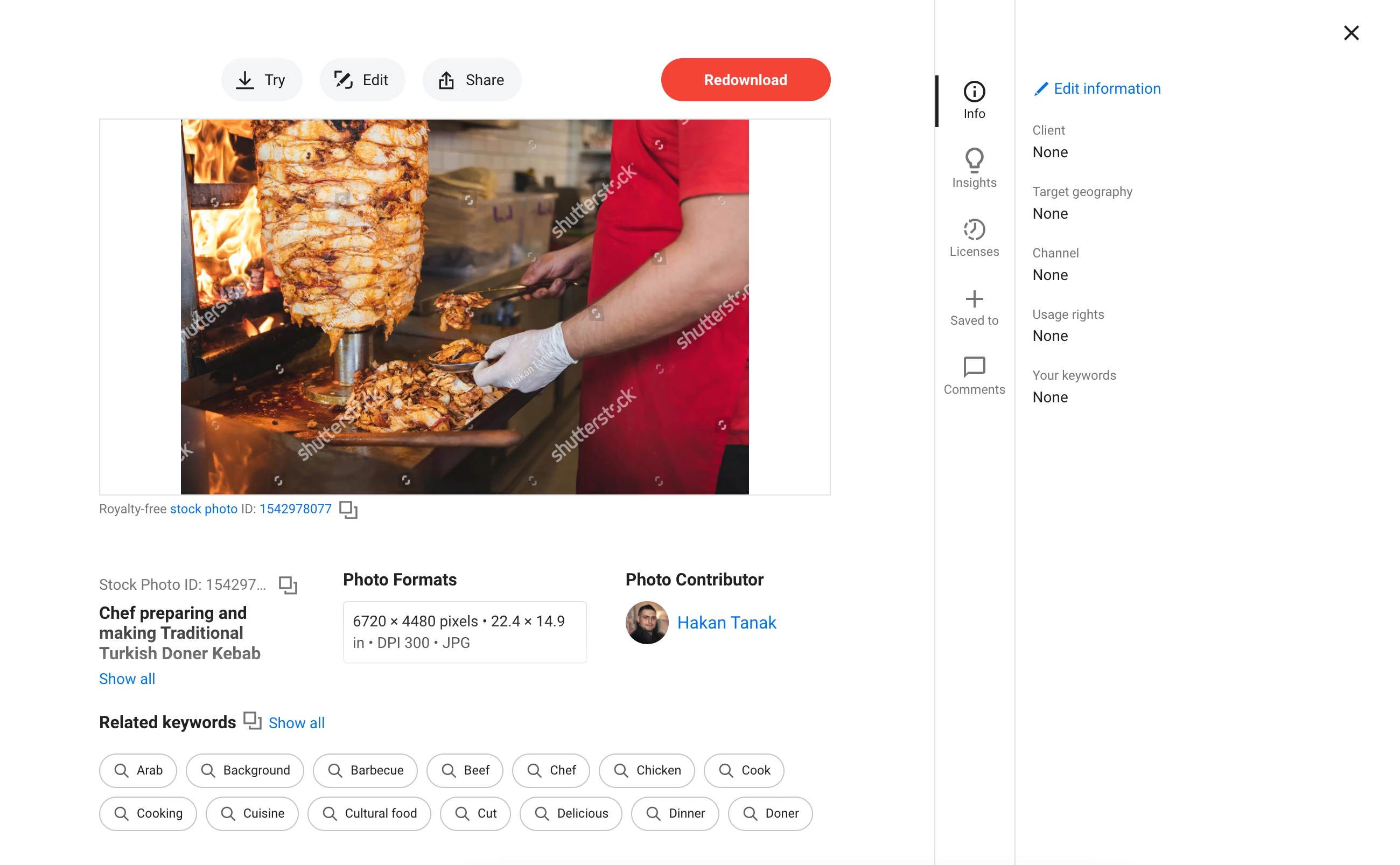Open Hakan Tanak contributor profile link
This screenshot has height=865, width=1400.
coord(726,622)
